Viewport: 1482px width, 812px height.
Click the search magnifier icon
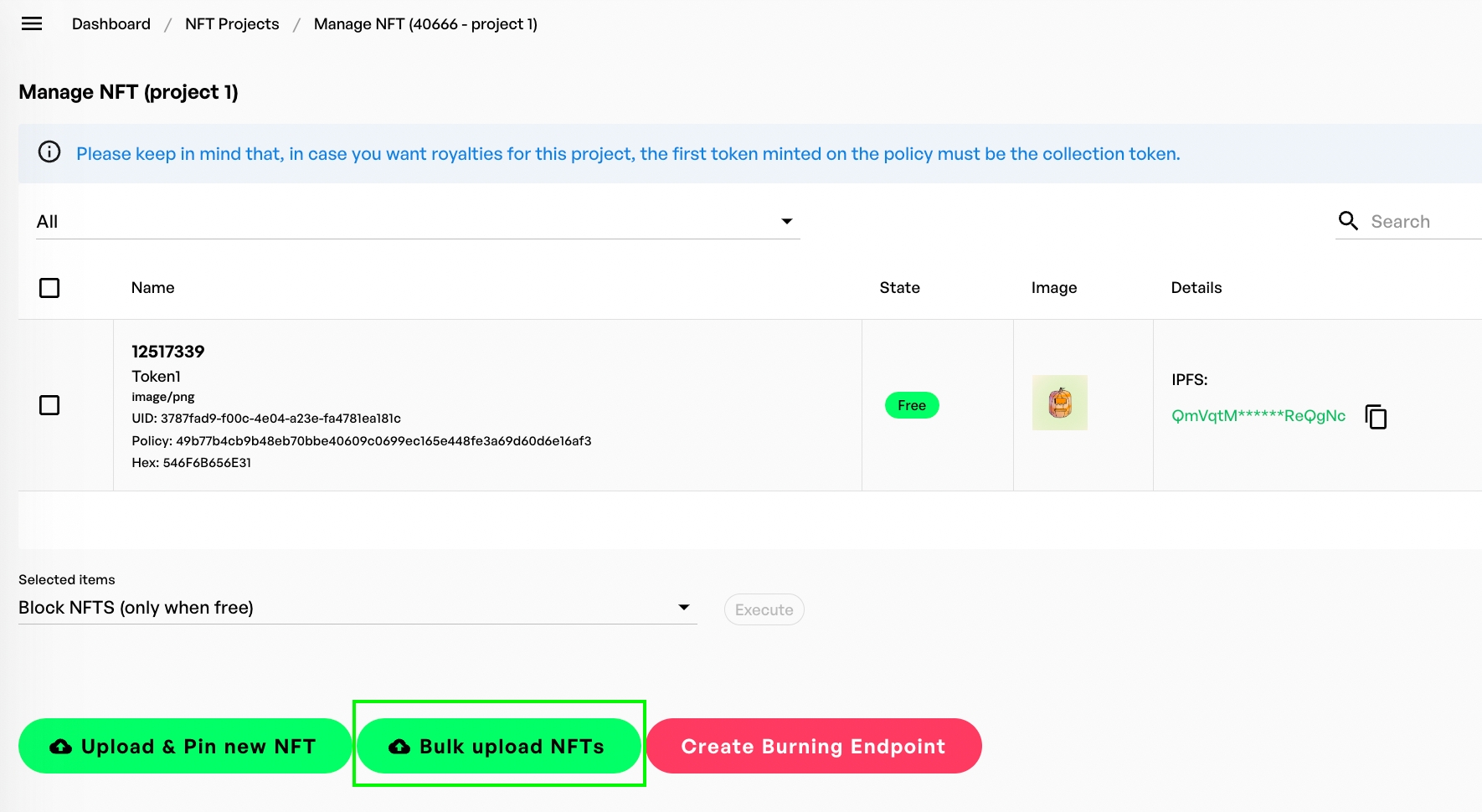pos(1348,221)
